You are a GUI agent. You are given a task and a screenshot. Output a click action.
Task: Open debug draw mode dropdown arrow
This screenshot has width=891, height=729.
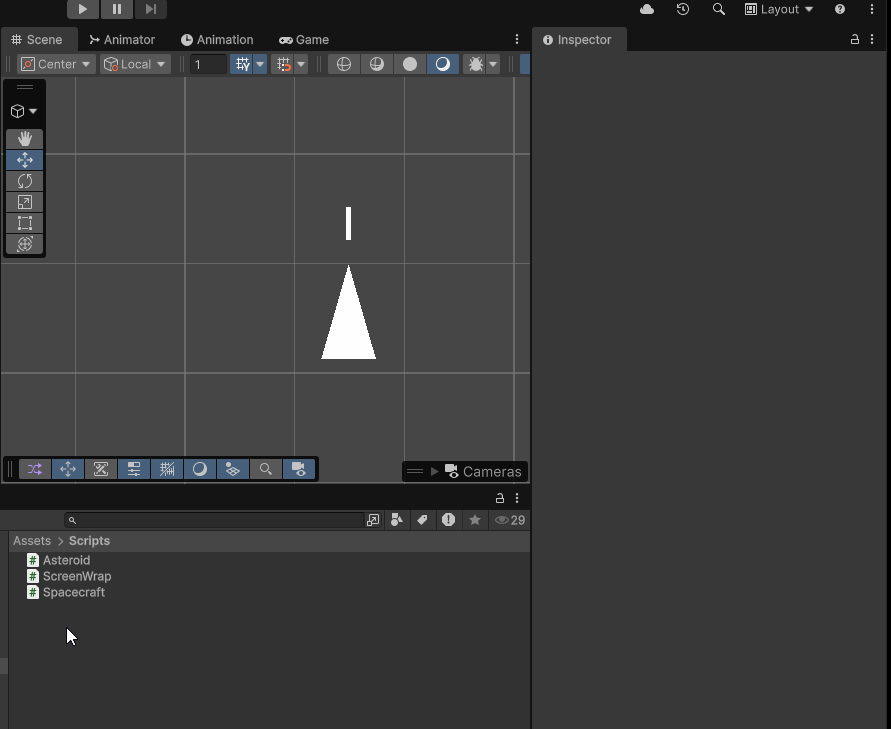point(493,64)
